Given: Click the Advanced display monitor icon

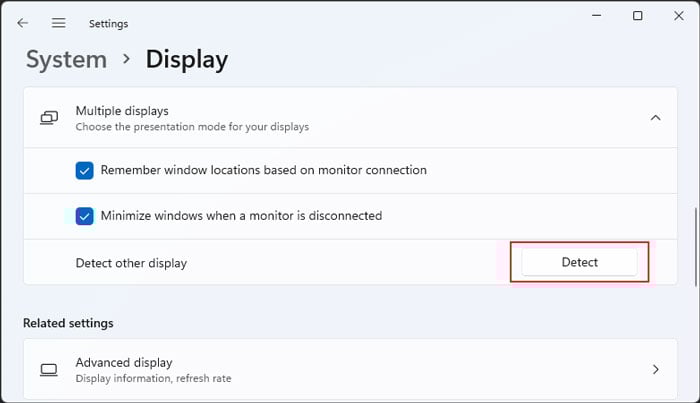Looking at the screenshot, I should tap(49, 369).
